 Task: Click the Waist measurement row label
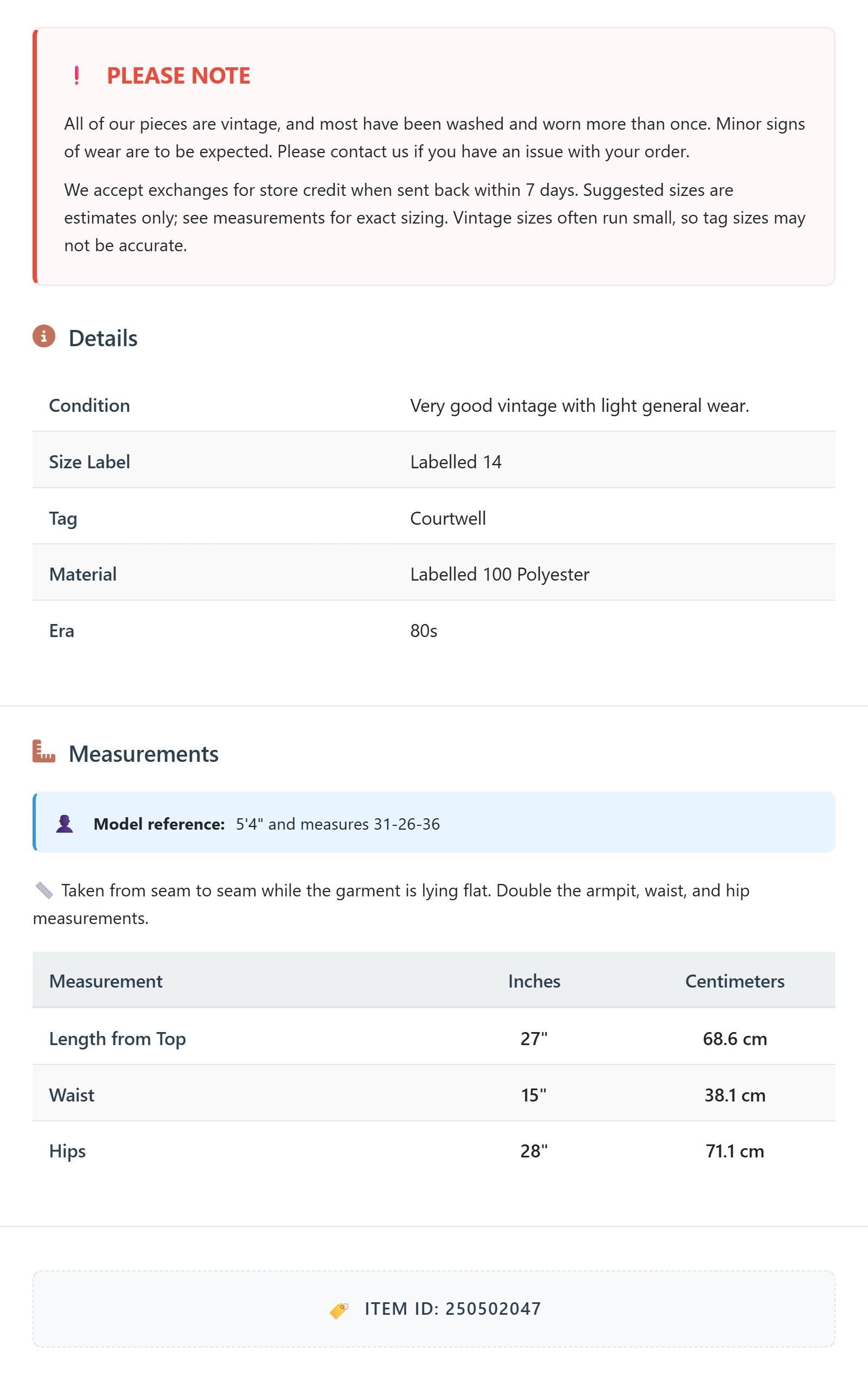point(72,1094)
